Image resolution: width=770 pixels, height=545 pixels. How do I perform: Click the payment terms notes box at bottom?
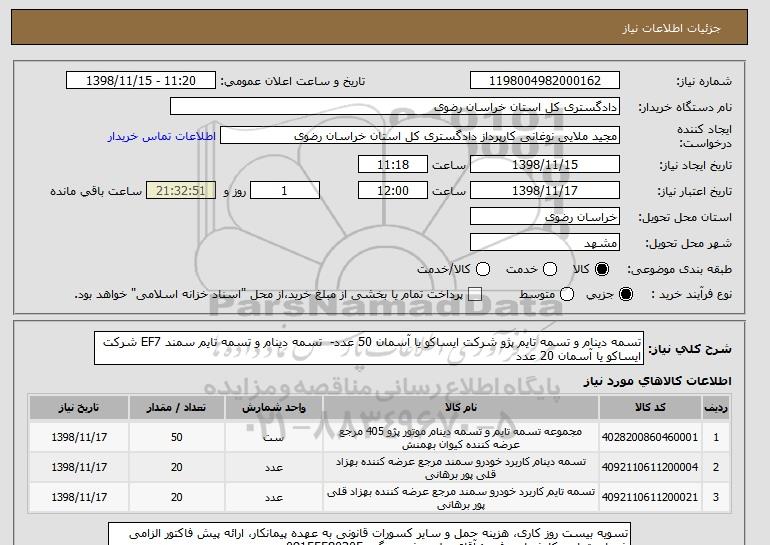(369, 534)
